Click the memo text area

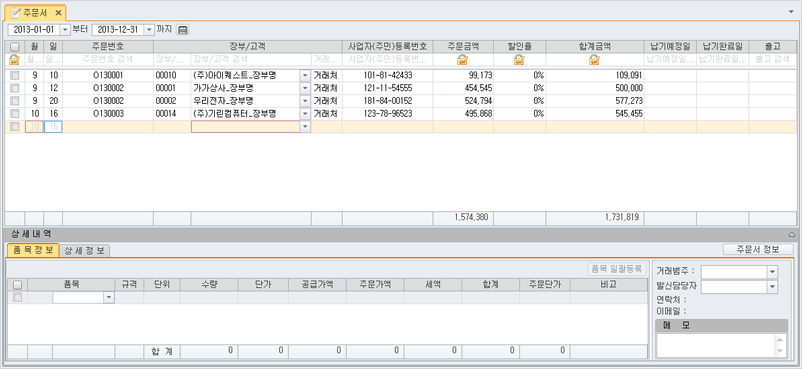pyautogui.click(x=716, y=345)
